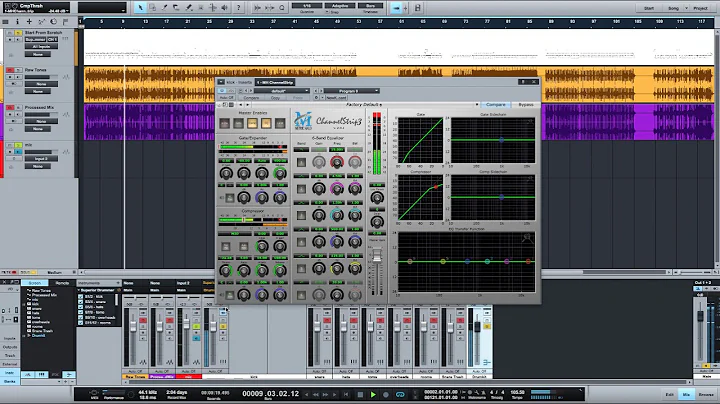
Task: Click the magnifier icon in EQ graph
Action: pos(527,238)
